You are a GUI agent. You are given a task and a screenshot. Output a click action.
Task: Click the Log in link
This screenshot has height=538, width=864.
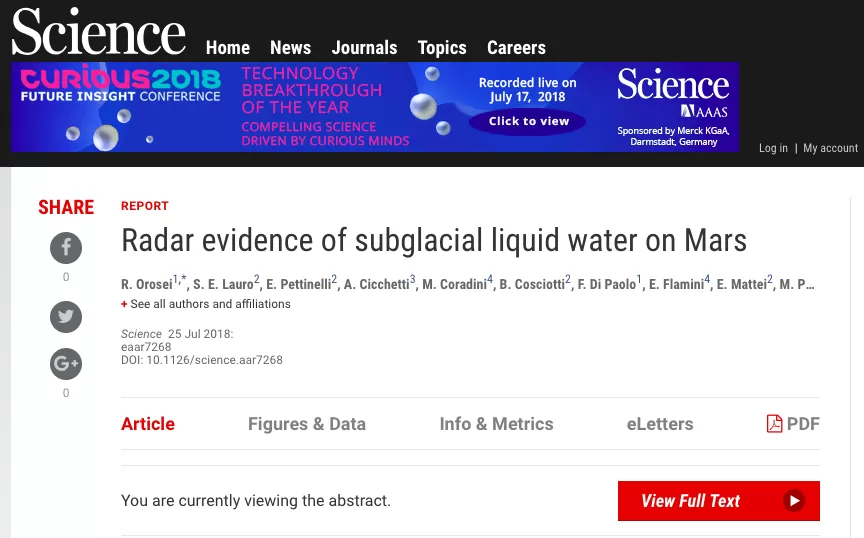pos(773,148)
